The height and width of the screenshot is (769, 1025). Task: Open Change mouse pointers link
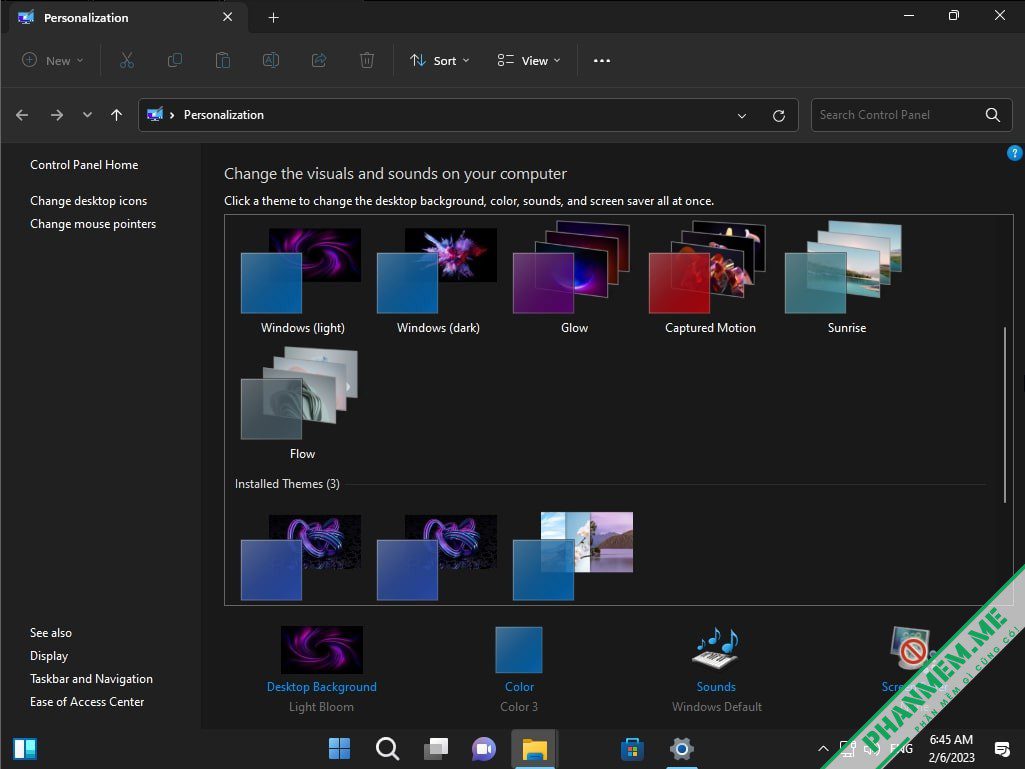pyautogui.click(x=93, y=224)
